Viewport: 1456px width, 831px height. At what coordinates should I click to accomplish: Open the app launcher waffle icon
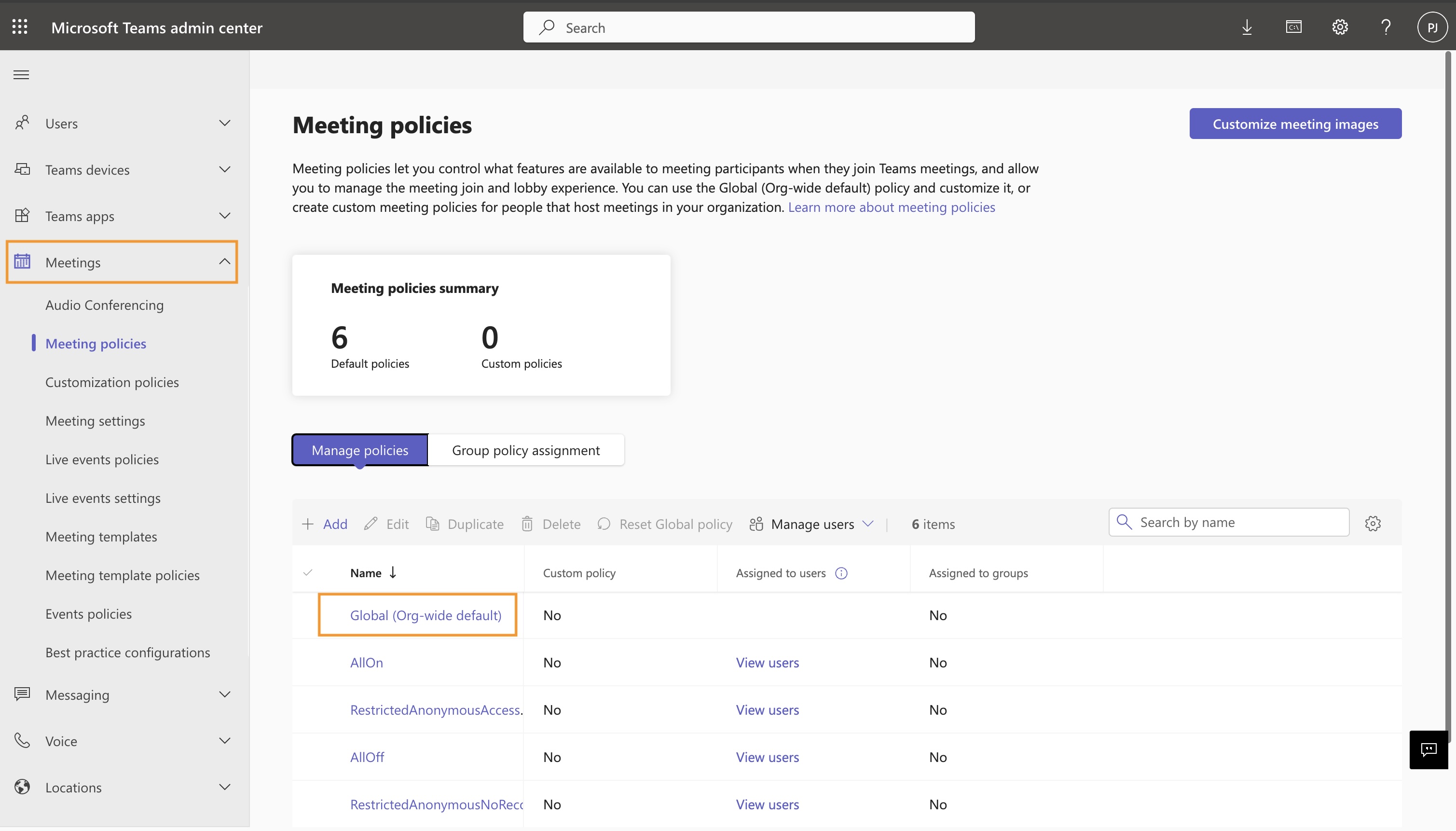click(x=20, y=27)
